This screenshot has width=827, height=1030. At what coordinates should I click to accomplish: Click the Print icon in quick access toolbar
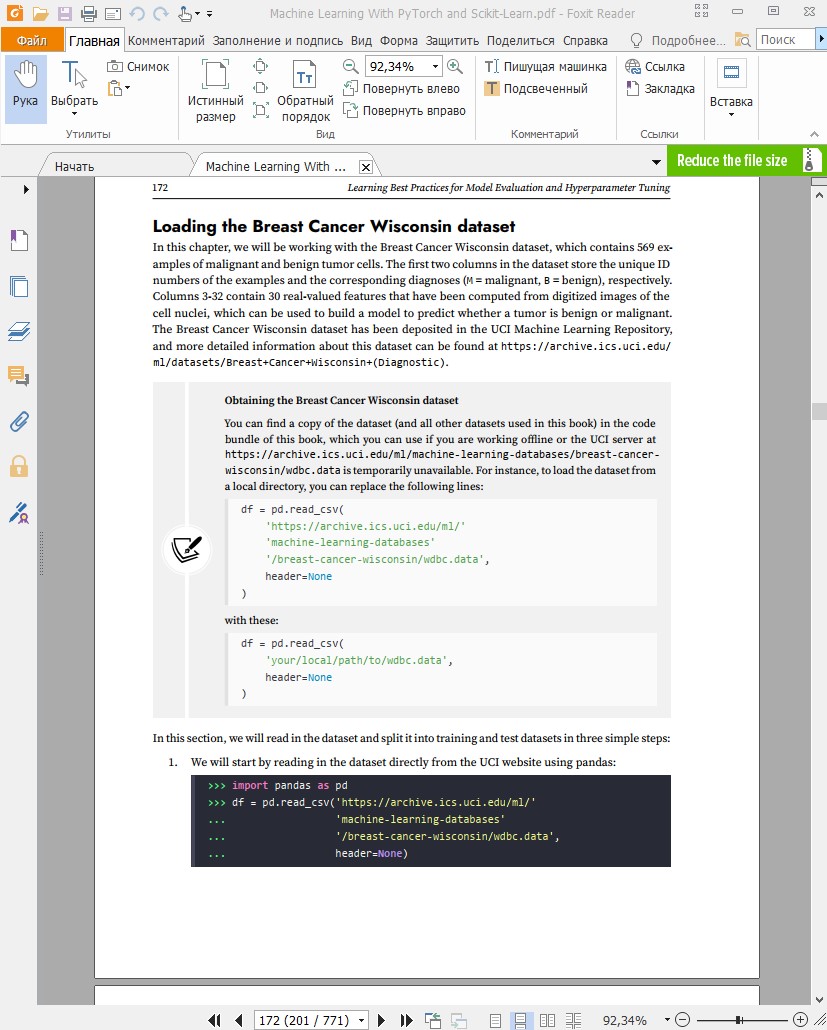88,14
